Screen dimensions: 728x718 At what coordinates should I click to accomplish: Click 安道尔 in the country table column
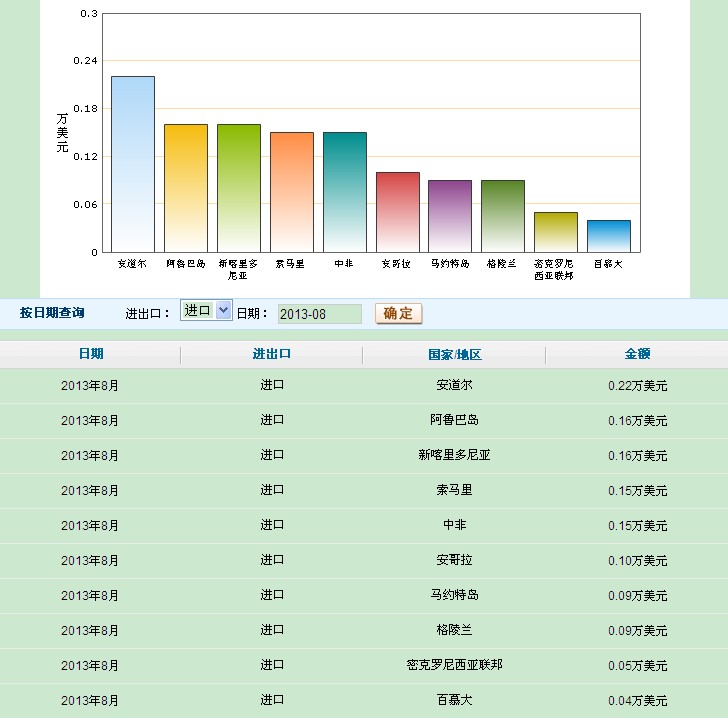tap(453, 385)
